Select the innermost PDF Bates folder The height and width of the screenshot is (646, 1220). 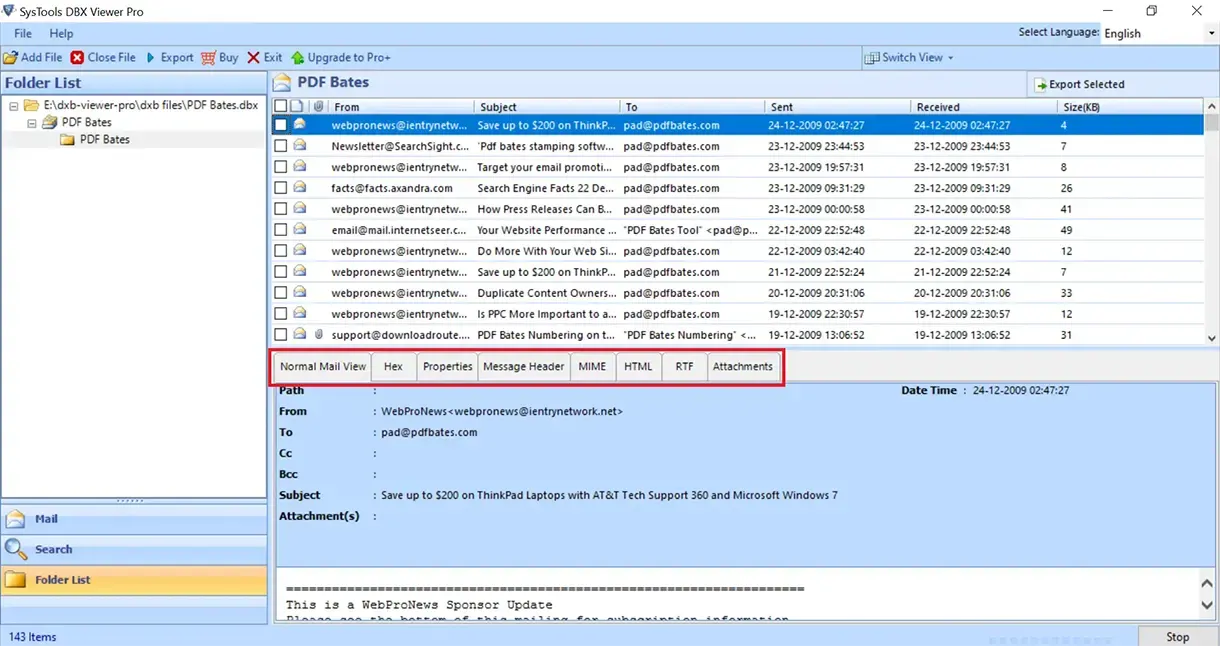click(x=95, y=139)
